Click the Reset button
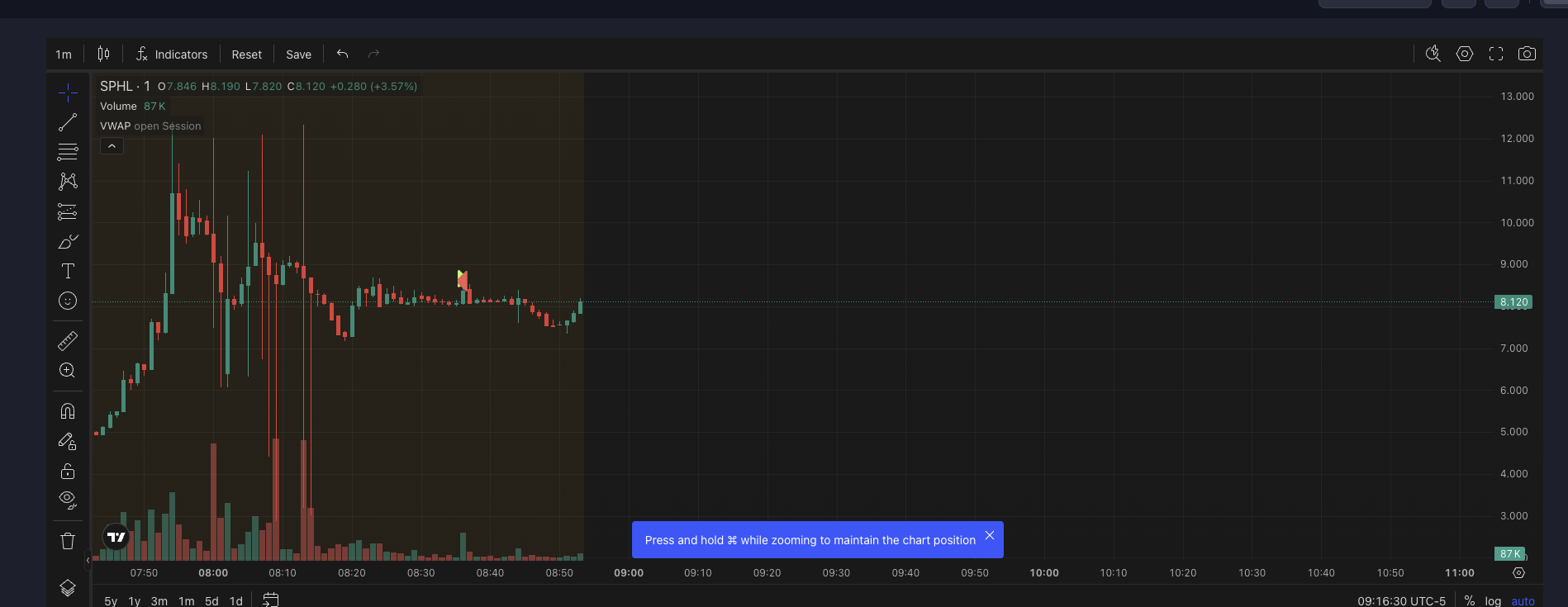 click(x=246, y=55)
